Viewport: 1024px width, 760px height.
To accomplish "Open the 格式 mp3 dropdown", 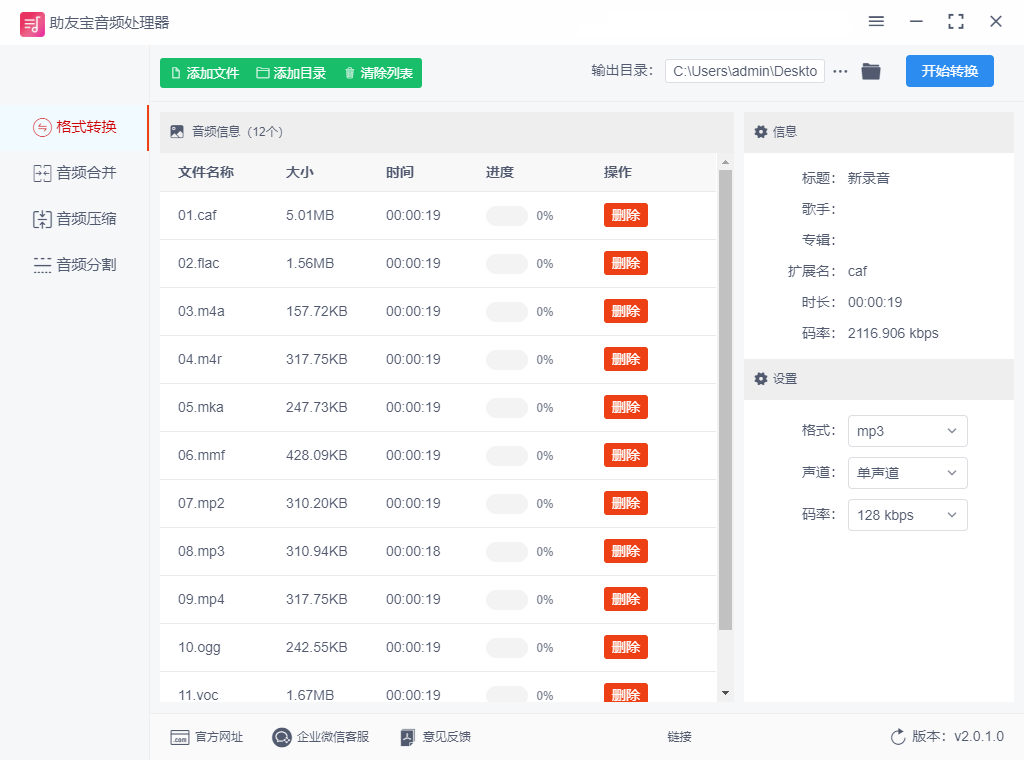I will click(907, 431).
